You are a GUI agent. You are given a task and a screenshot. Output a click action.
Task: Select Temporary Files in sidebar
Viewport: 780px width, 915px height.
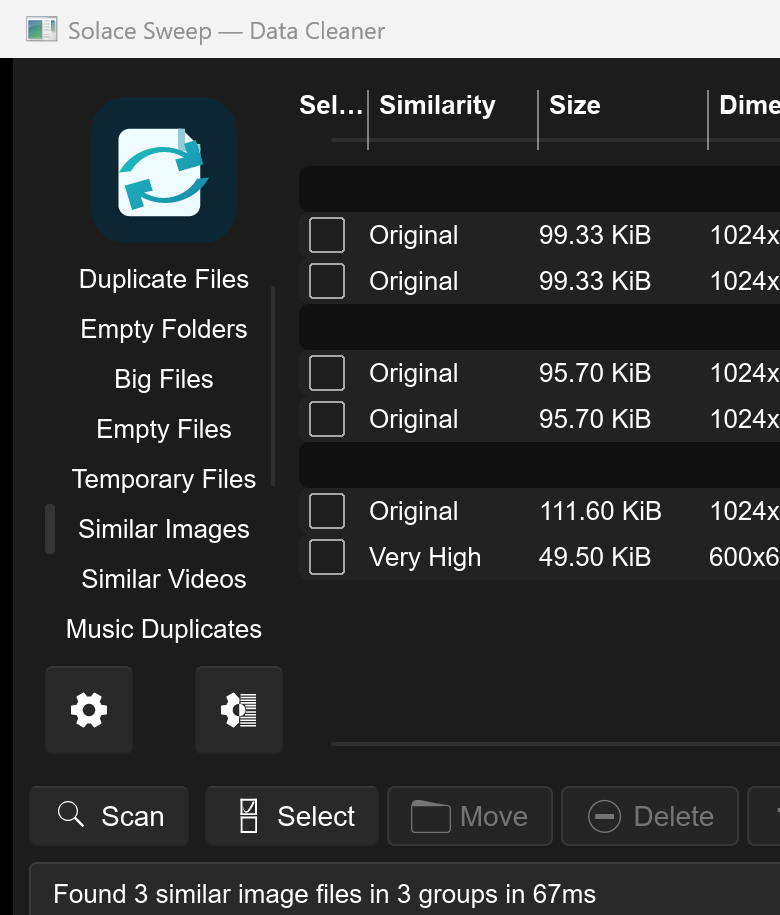point(164,479)
